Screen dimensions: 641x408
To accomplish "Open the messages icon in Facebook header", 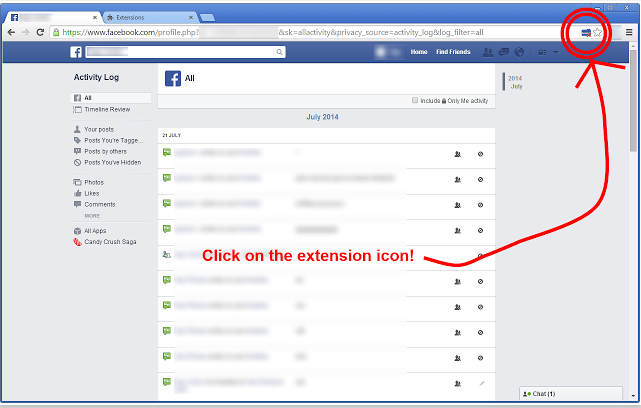I will point(503,52).
